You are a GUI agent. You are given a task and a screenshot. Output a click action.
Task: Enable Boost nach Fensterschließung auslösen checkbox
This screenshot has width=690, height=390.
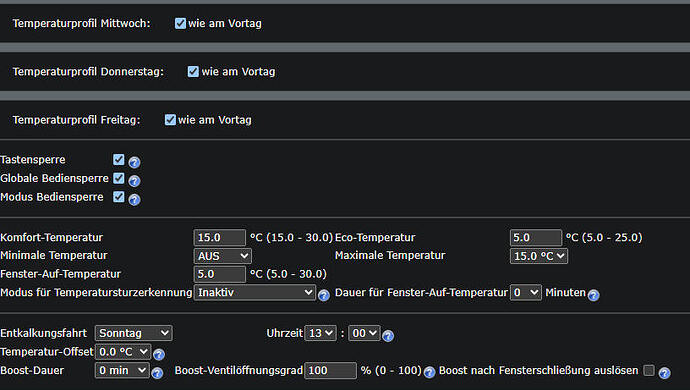[649, 371]
